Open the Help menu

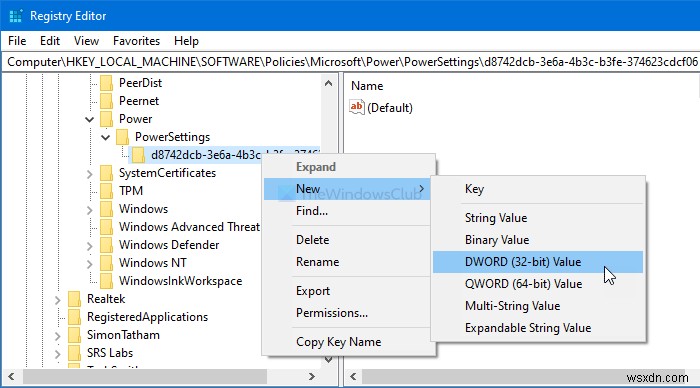pos(186,41)
